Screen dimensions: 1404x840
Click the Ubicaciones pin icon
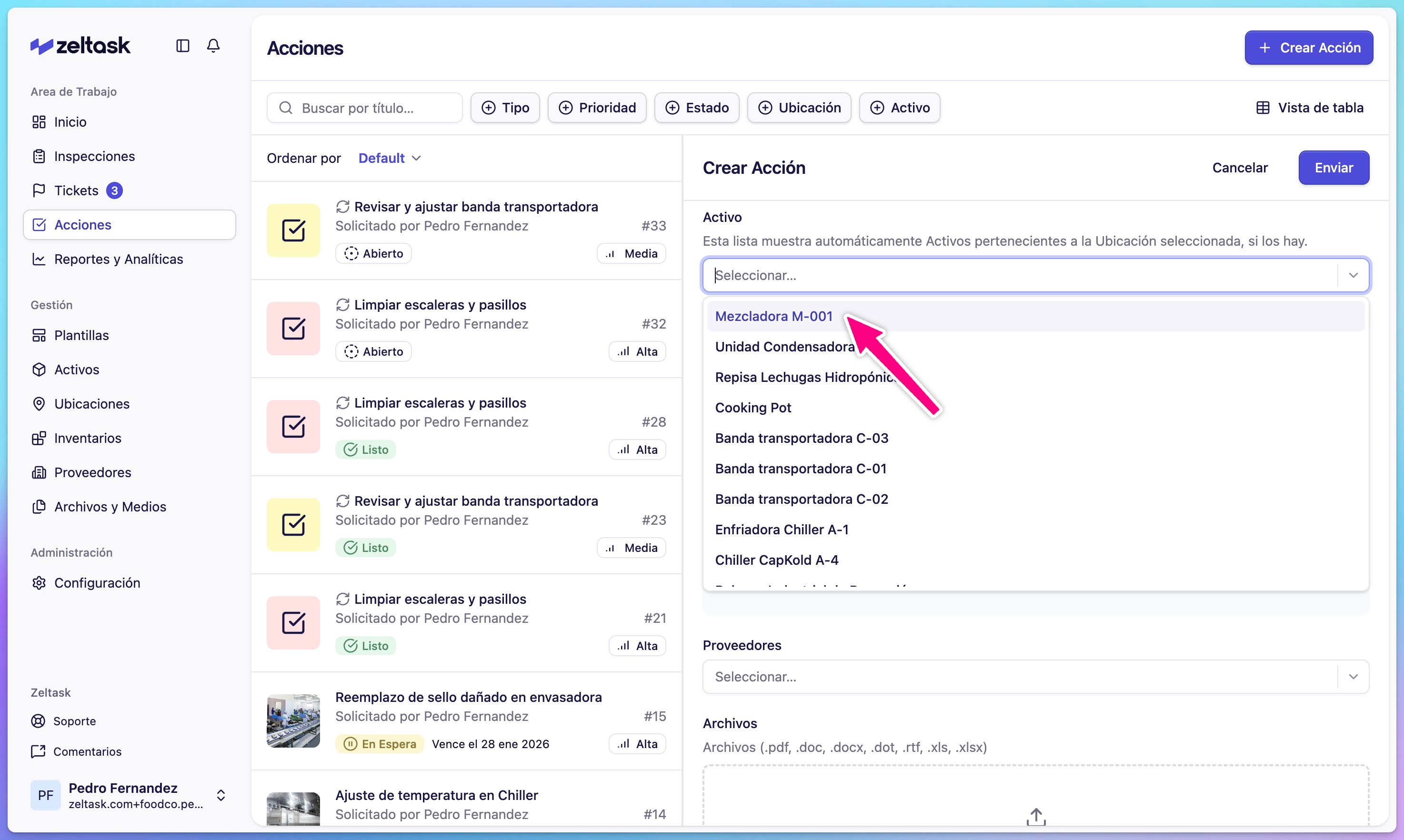pos(39,404)
